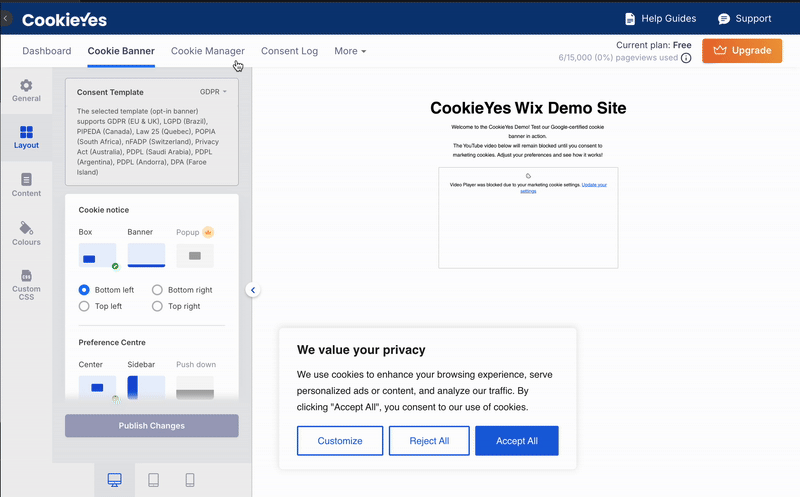Click Publish Changes button

(x=152, y=426)
